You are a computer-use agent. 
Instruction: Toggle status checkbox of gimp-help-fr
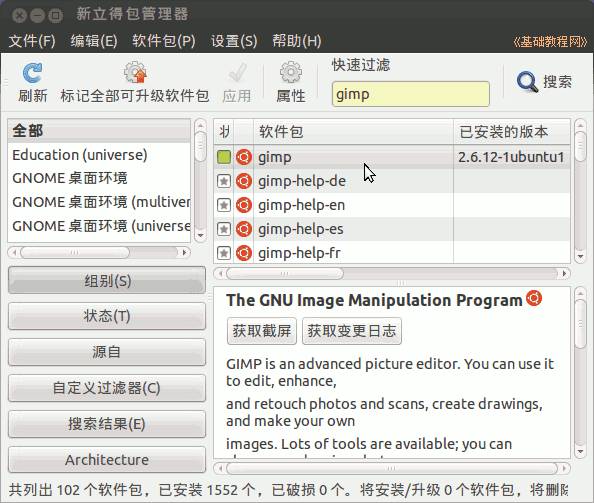coord(224,253)
